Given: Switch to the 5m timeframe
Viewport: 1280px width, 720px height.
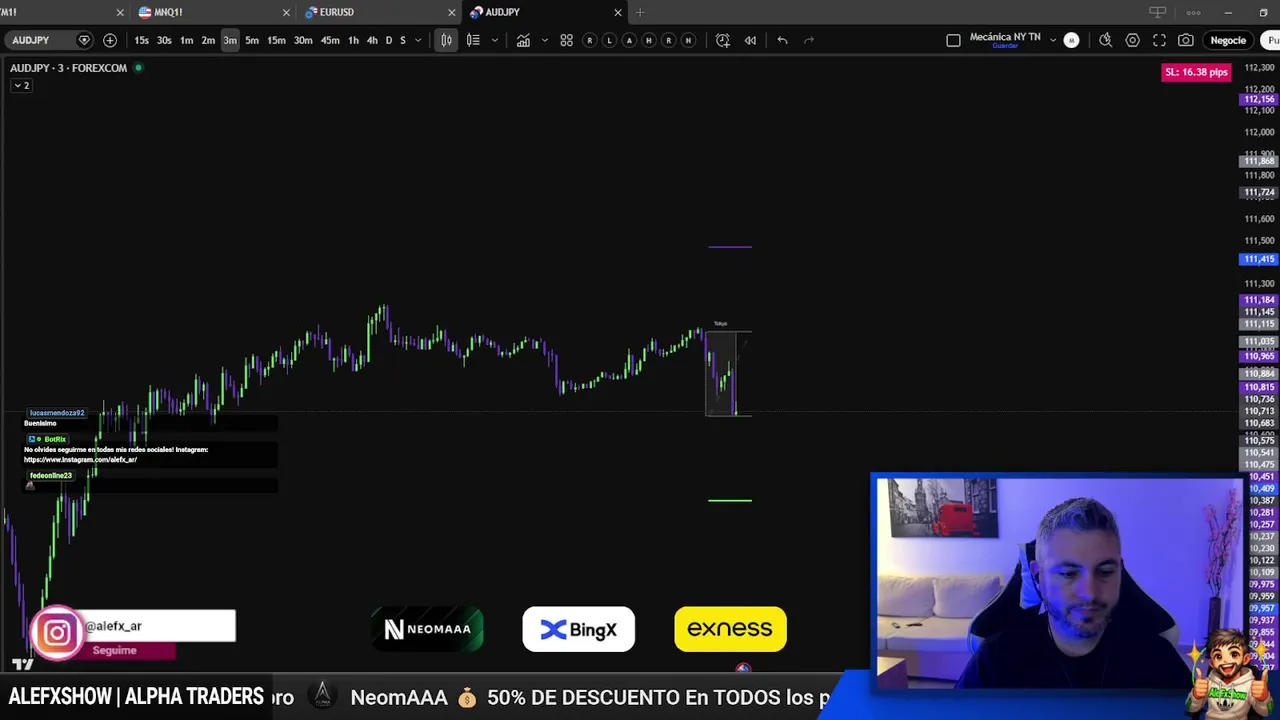Looking at the screenshot, I should 252,40.
